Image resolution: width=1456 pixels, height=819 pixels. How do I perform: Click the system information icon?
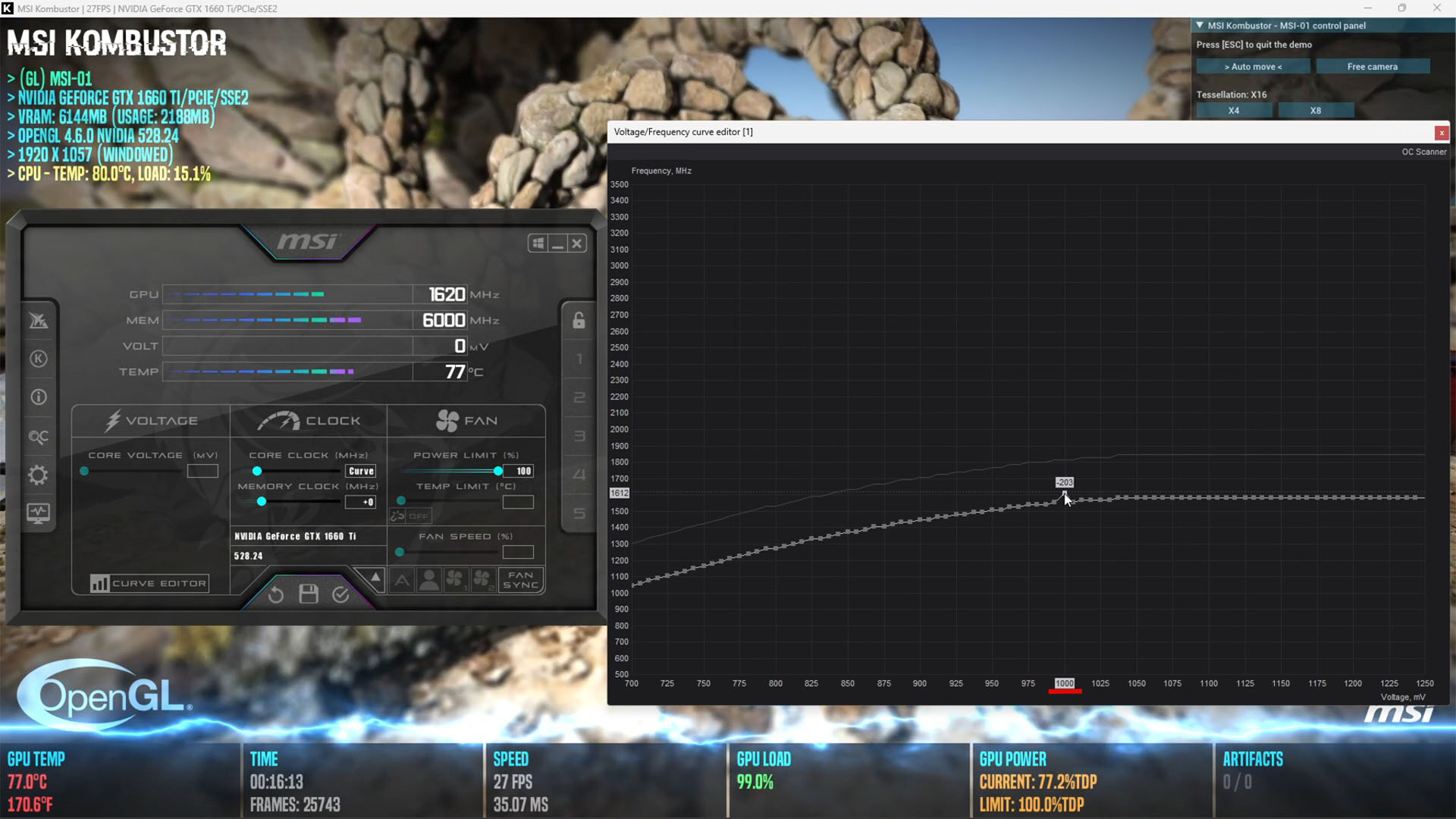coord(39,397)
